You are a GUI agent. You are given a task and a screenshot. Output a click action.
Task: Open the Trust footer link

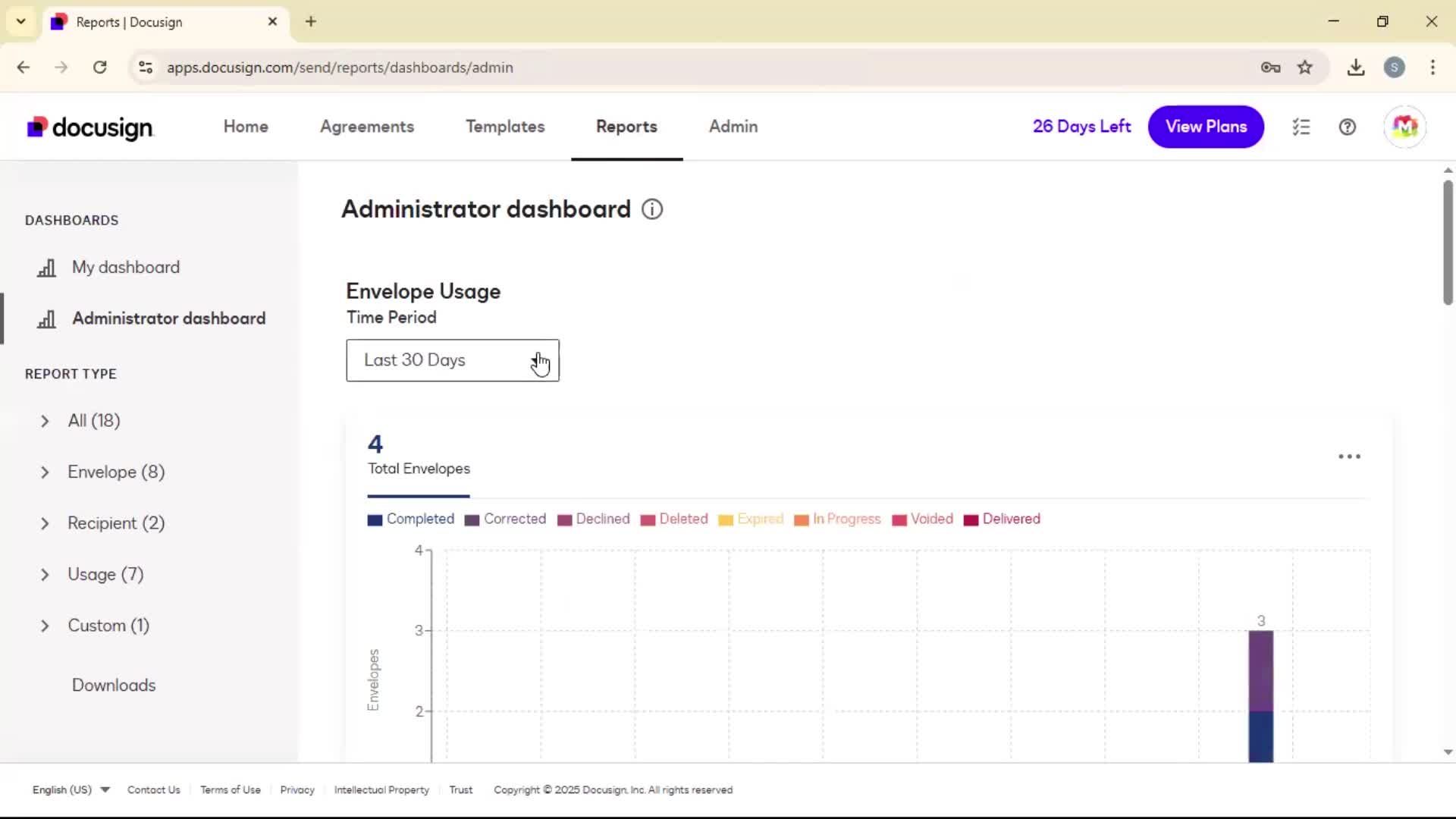point(461,789)
